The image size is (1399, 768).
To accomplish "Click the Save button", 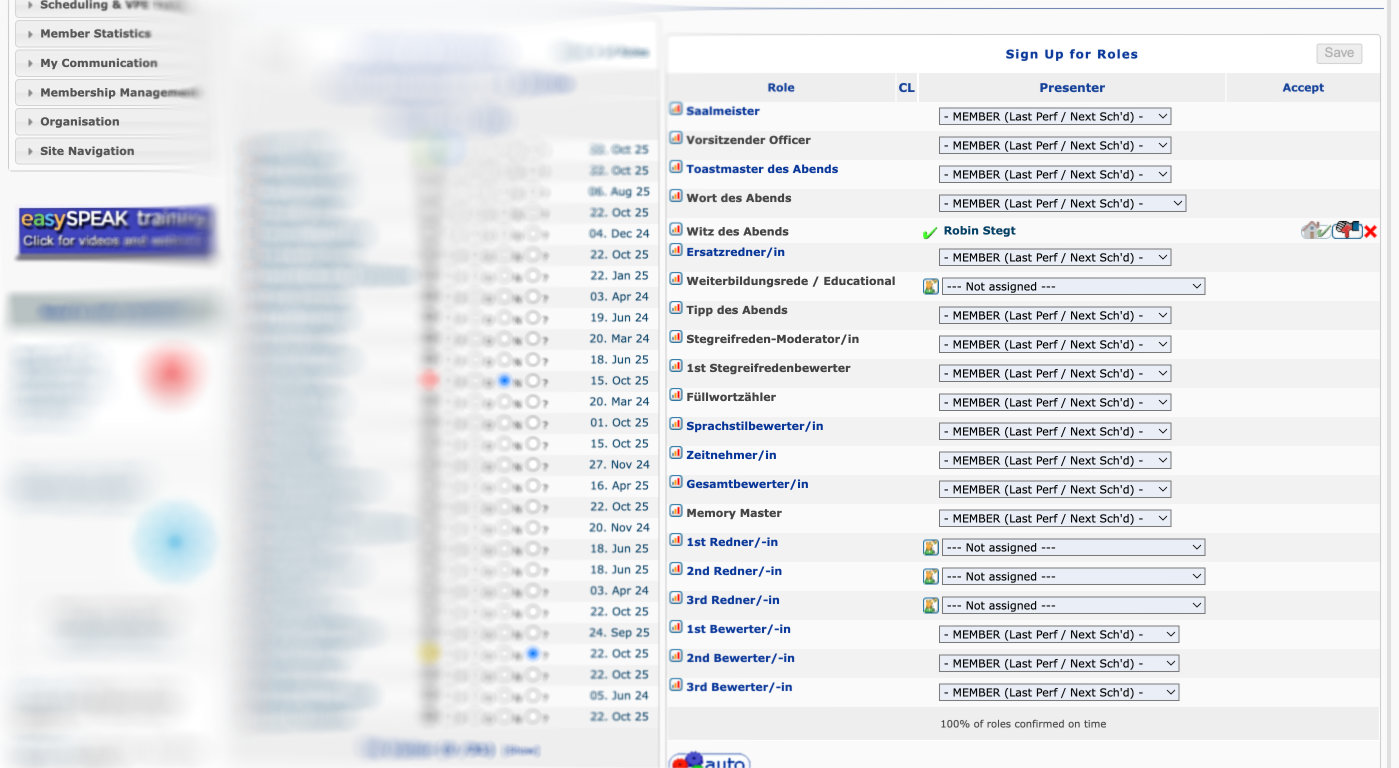I will coord(1338,53).
